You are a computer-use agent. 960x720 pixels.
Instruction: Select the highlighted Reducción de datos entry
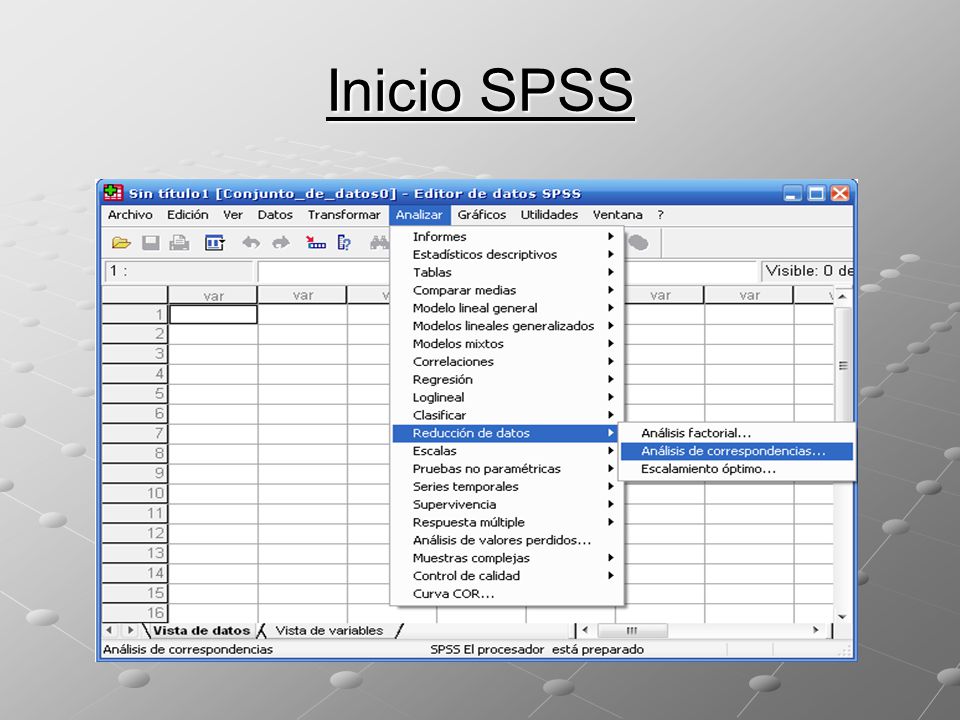pyautogui.click(x=507, y=433)
